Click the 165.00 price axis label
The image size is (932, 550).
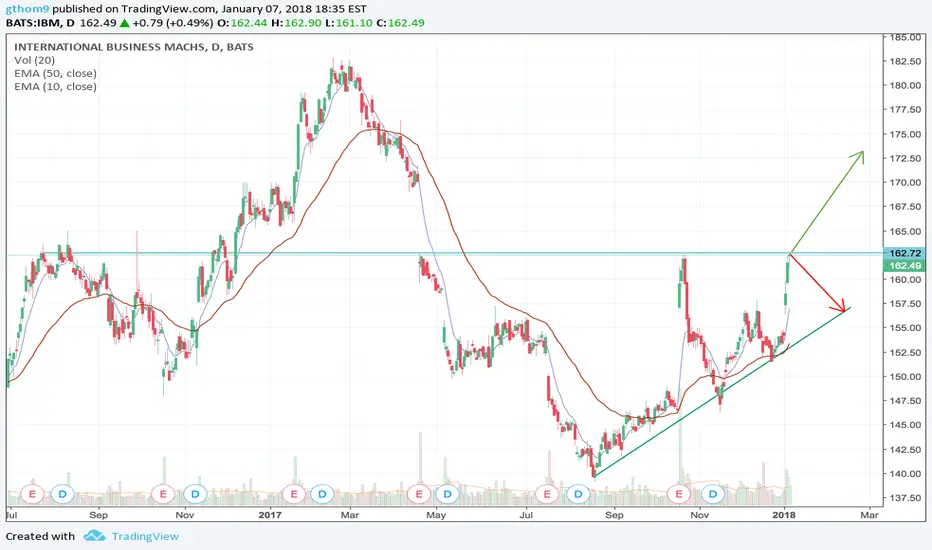[905, 231]
